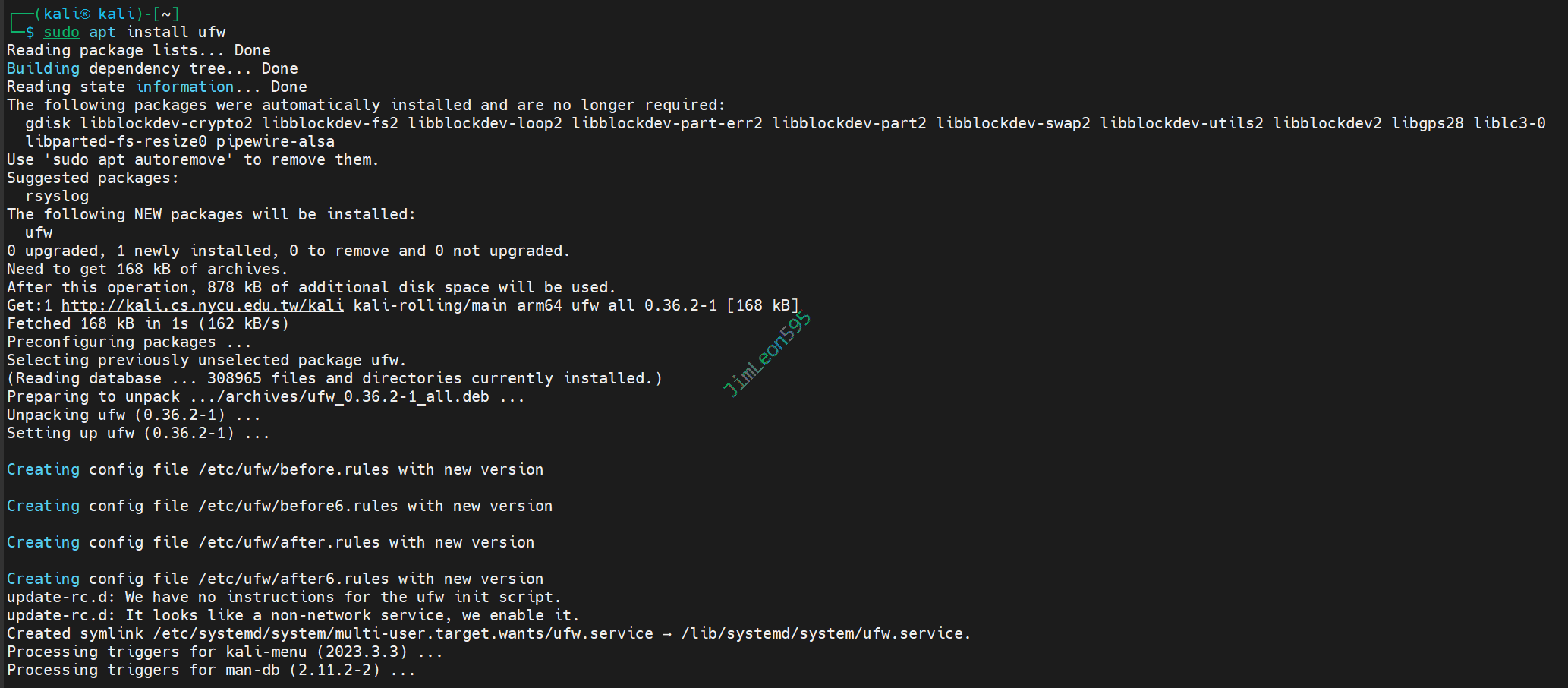This screenshot has height=688, width=1568.
Task: Click the /lib/systemd/system/ufw.service symlink target
Action: [x=825, y=633]
